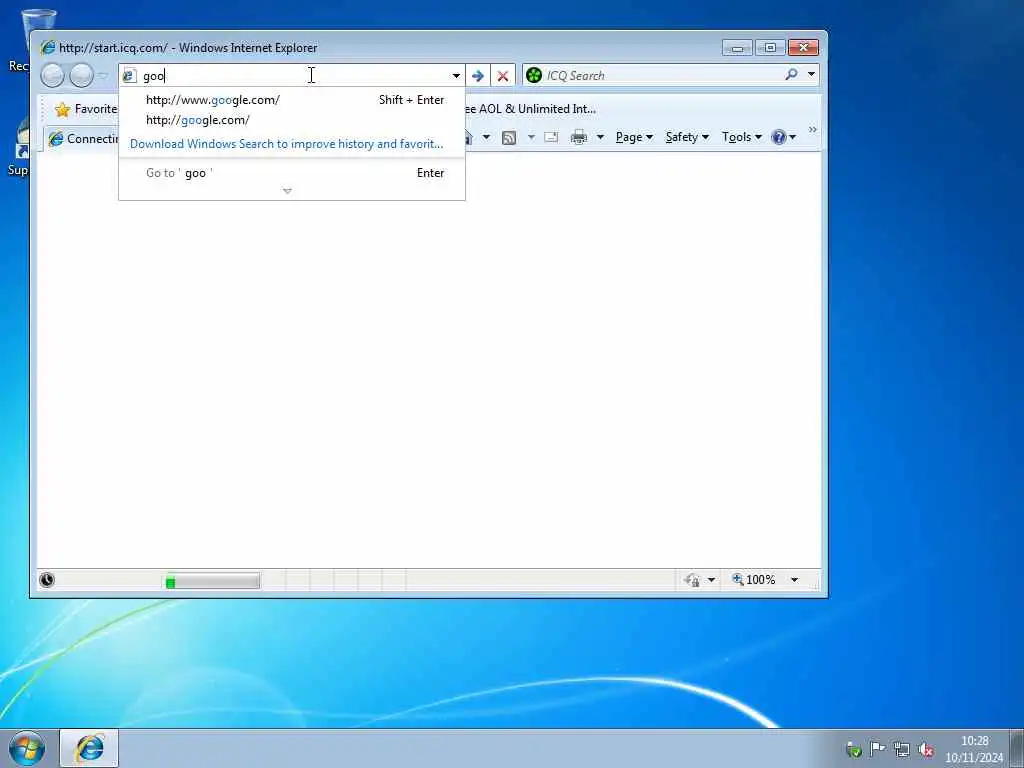Open the security zone dropdown arrow
The width and height of the screenshot is (1024, 768).
[711, 580]
